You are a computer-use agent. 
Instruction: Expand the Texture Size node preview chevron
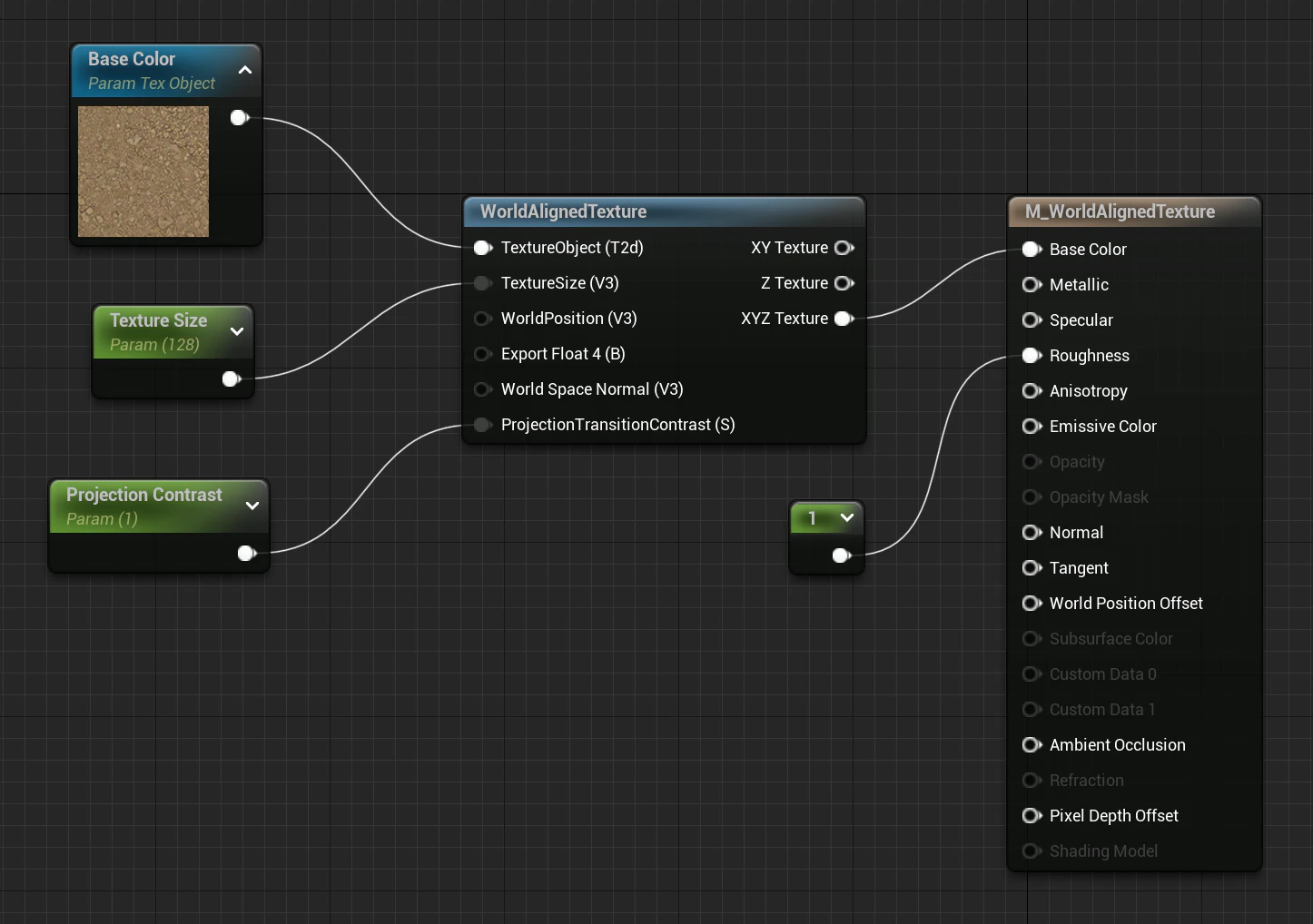click(x=237, y=331)
